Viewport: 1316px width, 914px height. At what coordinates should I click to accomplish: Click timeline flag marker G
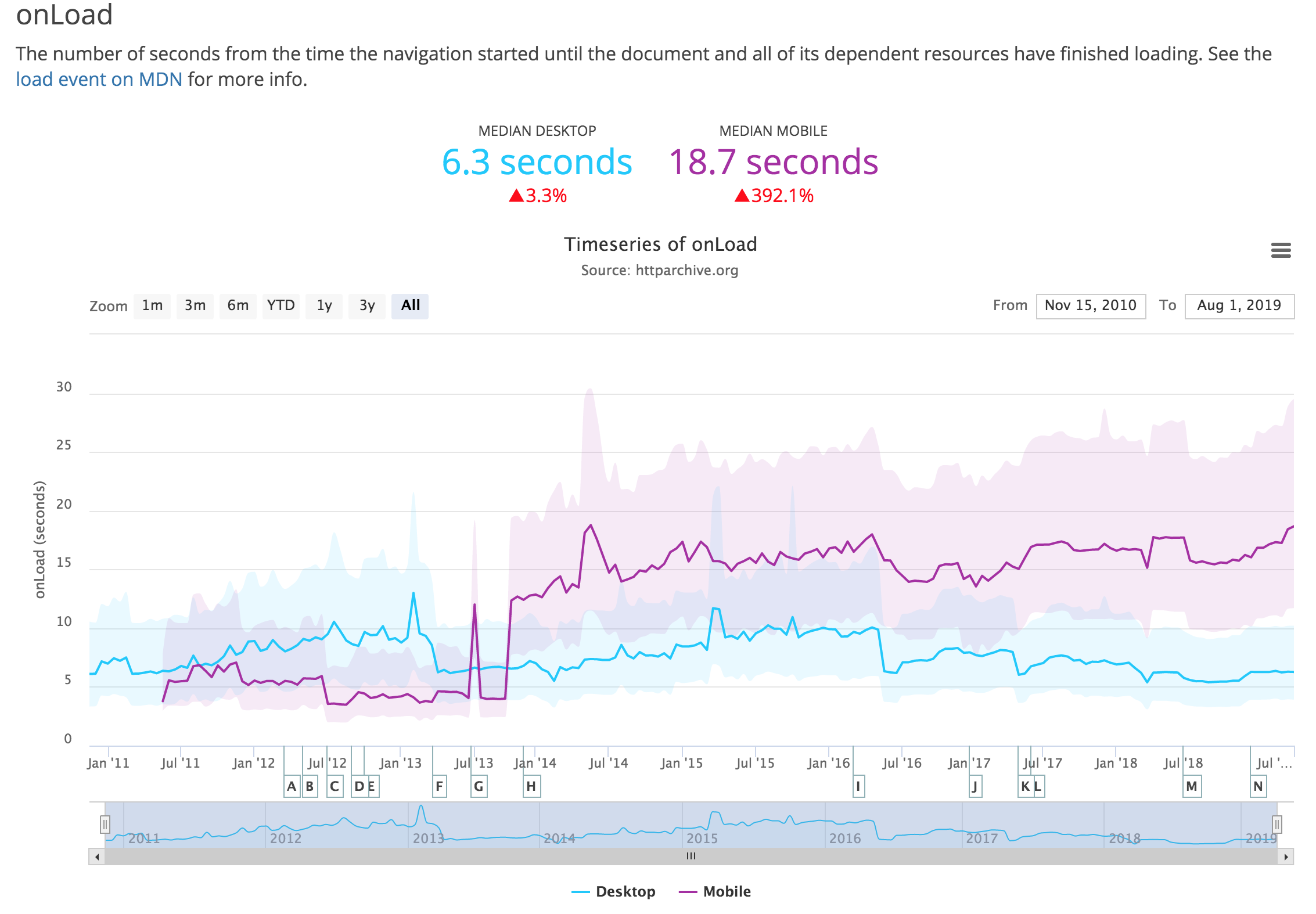click(x=479, y=786)
